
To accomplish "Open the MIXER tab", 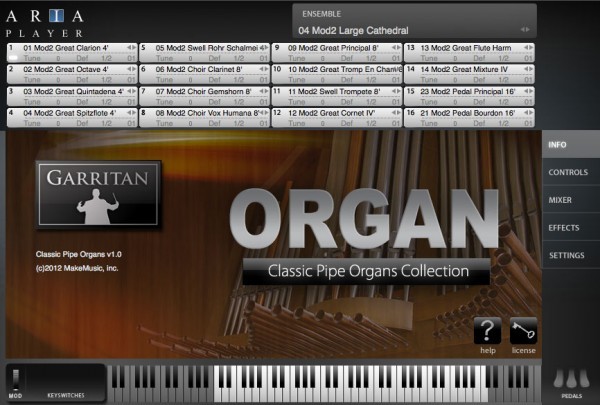I will tap(571, 200).
